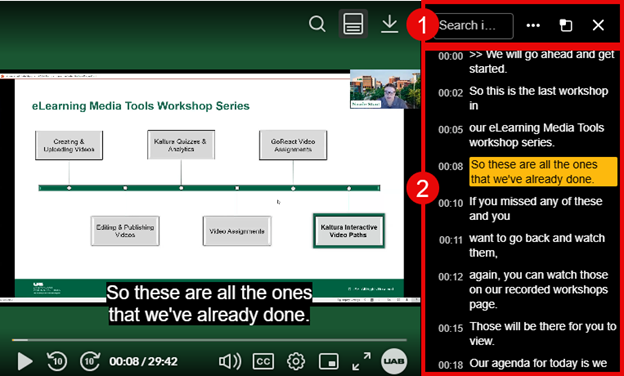The width and height of the screenshot is (624, 376).
Task: Click the UAB logo button
Action: click(394, 361)
